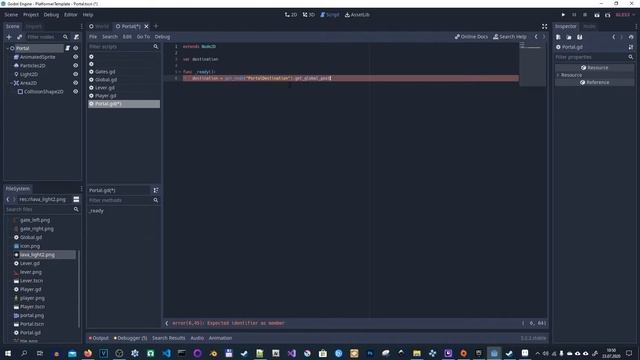Image resolution: width=640 pixels, height=360 pixels.
Task: Add a new scene tab
Action: pyautogui.click(x=156, y=26)
